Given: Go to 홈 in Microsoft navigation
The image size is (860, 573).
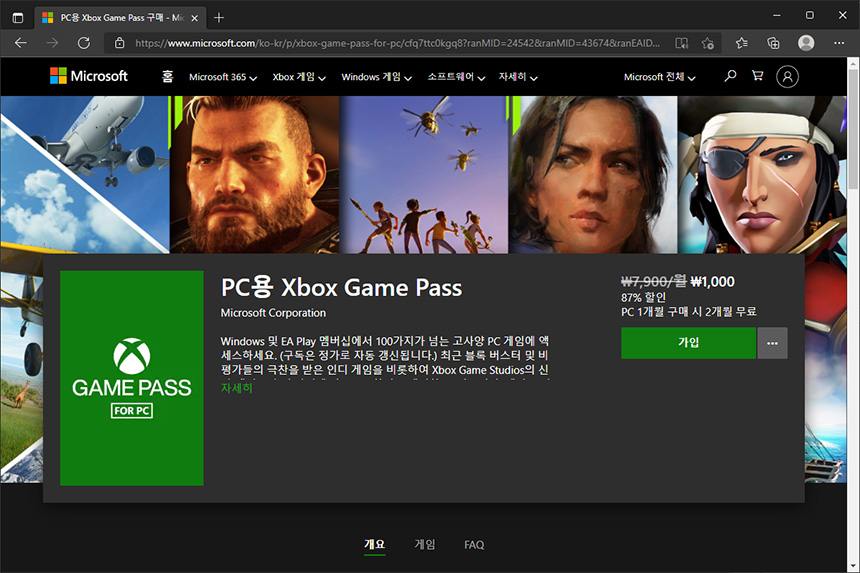Looking at the screenshot, I should point(167,76).
